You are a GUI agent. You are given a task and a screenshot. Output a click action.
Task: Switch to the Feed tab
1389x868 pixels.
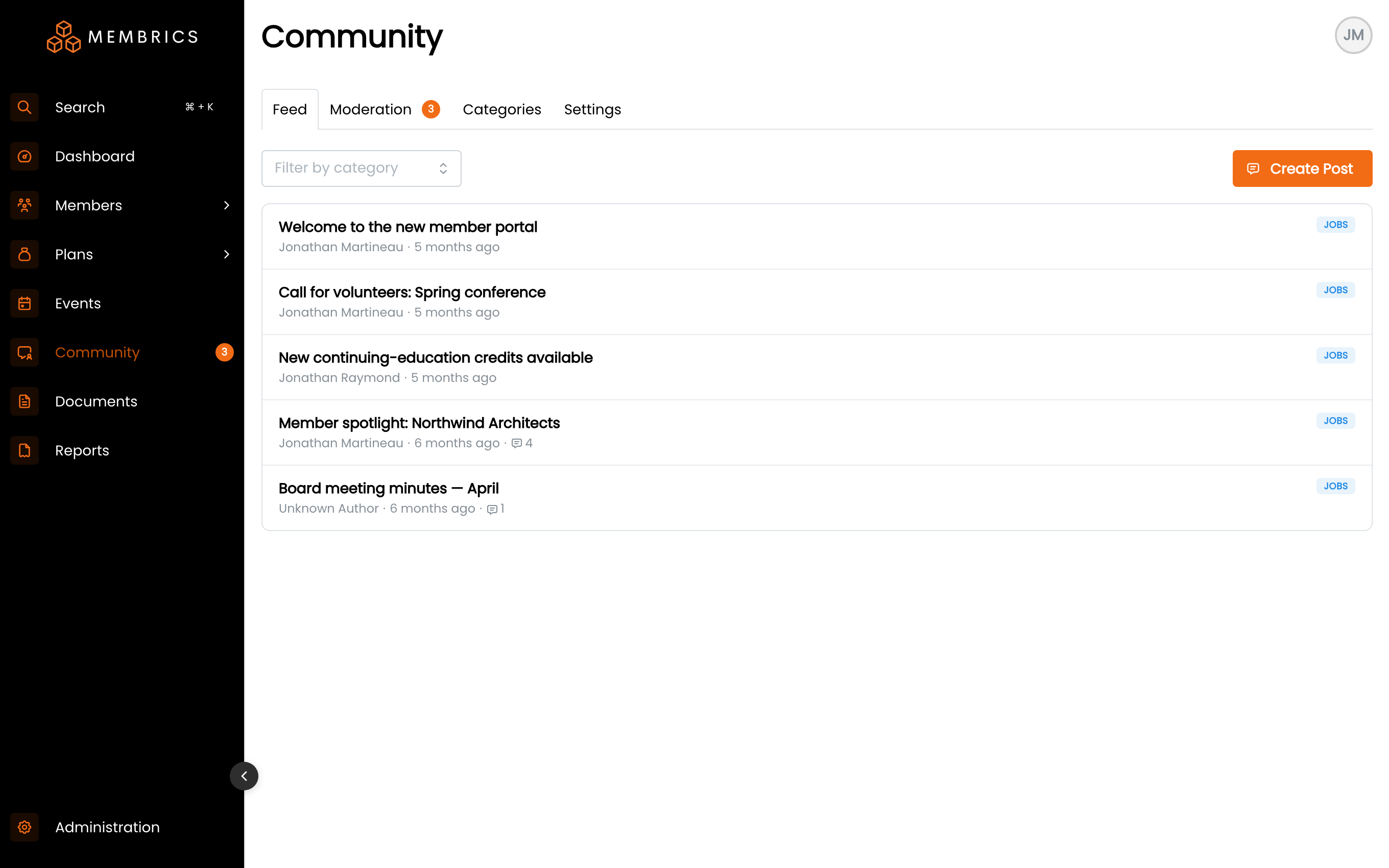[x=290, y=109]
